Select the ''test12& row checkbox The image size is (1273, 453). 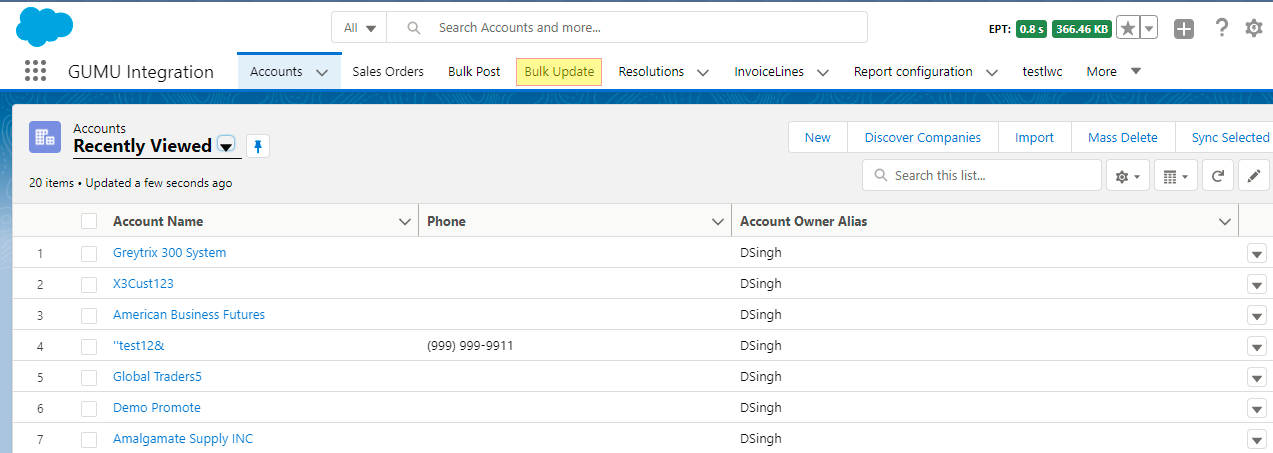[90, 346]
